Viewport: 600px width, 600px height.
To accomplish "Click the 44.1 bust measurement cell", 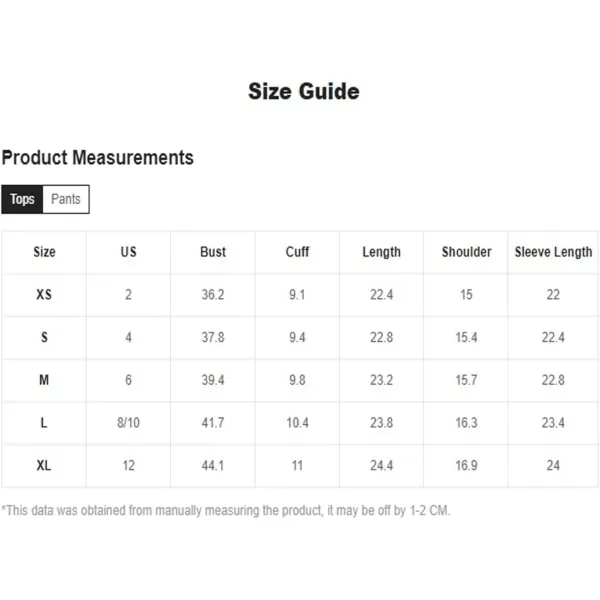I will point(213,465).
